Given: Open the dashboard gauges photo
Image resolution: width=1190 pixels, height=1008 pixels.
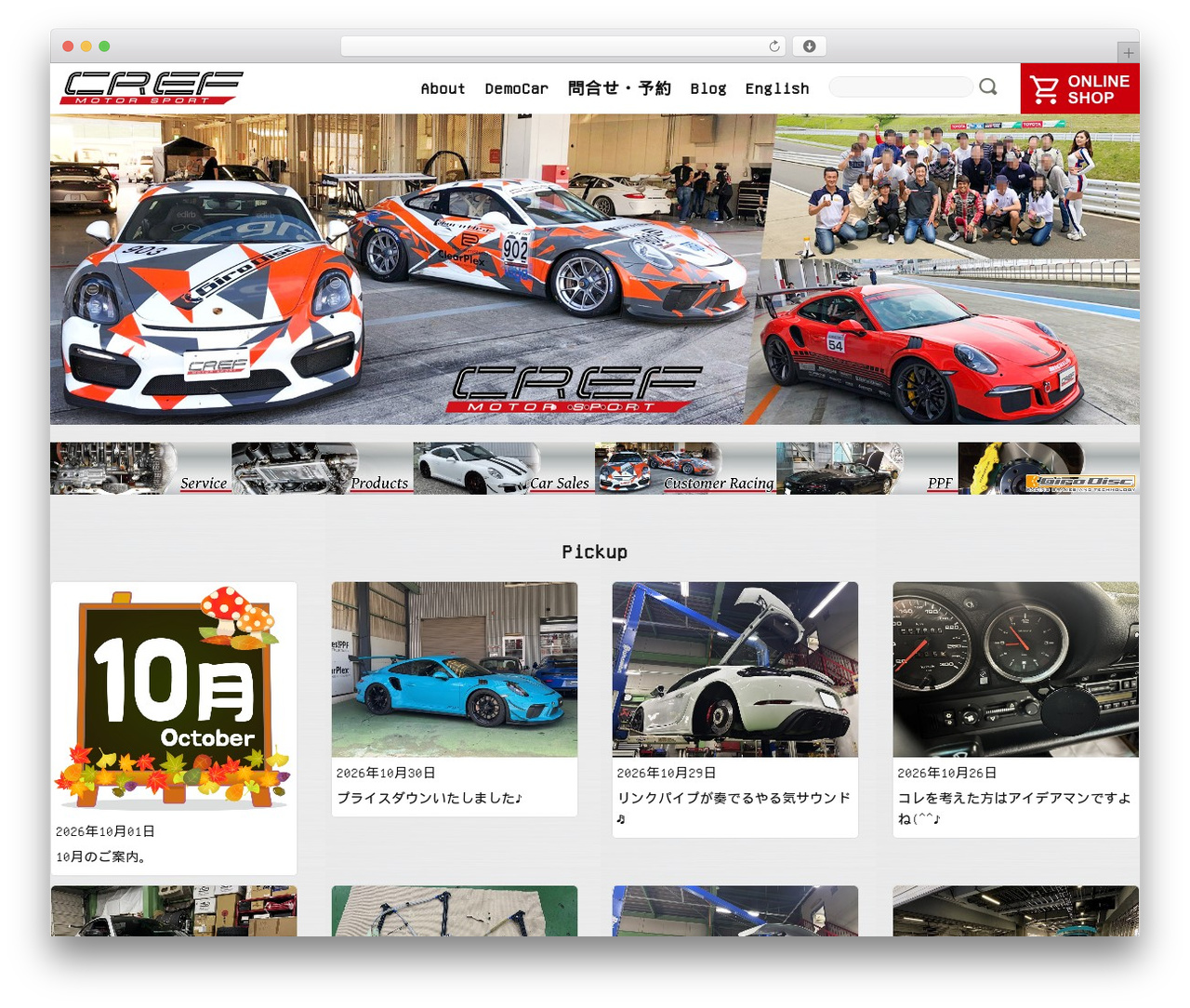Looking at the screenshot, I should click(1015, 670).
